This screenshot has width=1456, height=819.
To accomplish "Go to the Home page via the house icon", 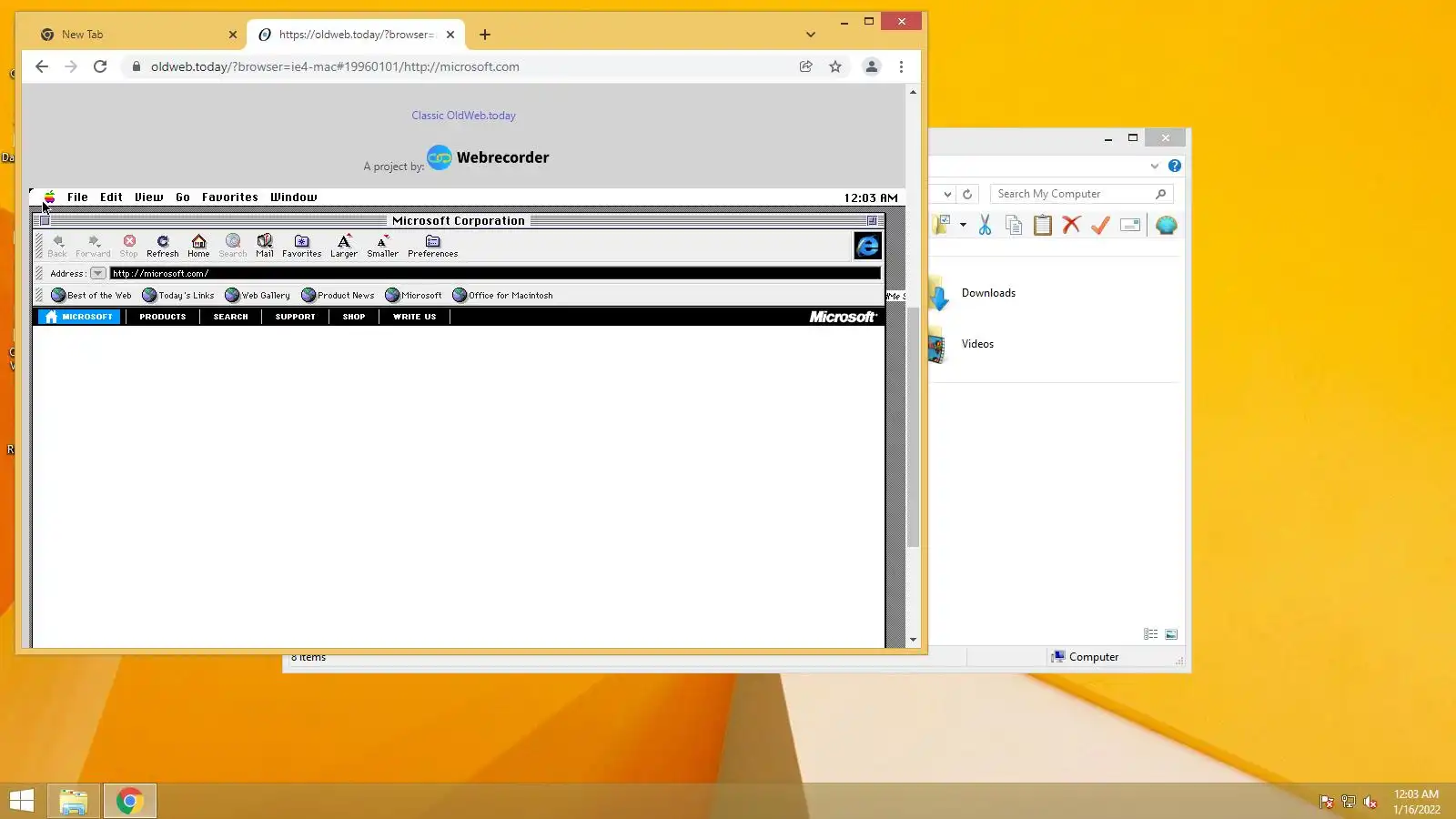I will (x=198, y=246).
